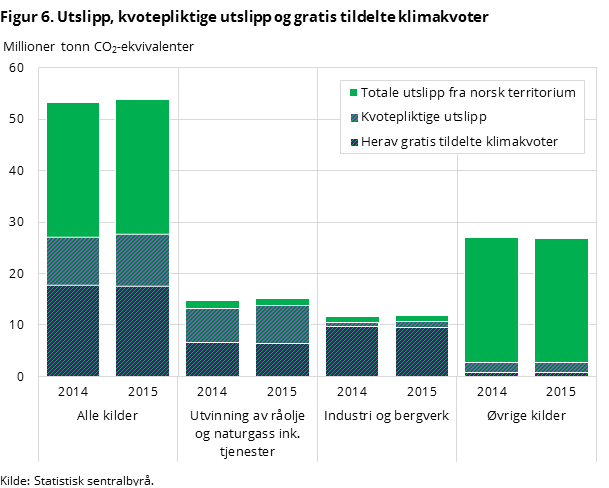Click large green segment of seventh bar

point(492,300)
